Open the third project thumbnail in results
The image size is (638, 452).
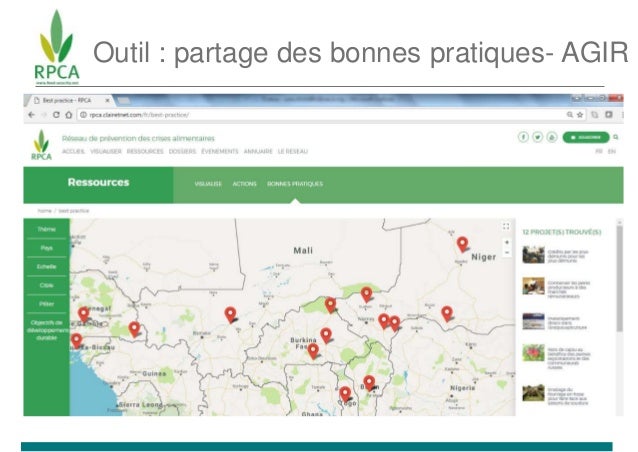point(533,321)
